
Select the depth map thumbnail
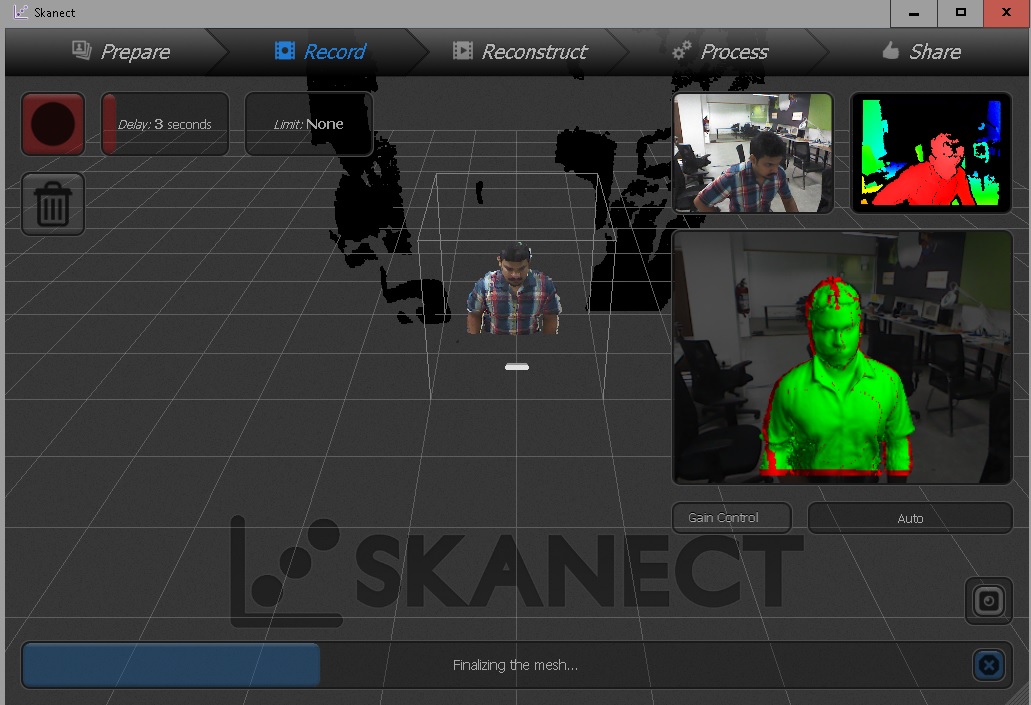(931, 153)
